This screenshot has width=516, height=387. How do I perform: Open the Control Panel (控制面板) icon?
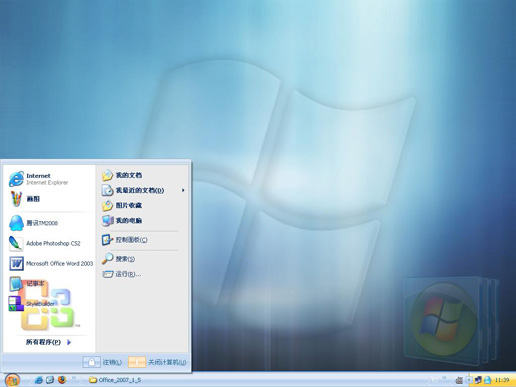[108, 240]
